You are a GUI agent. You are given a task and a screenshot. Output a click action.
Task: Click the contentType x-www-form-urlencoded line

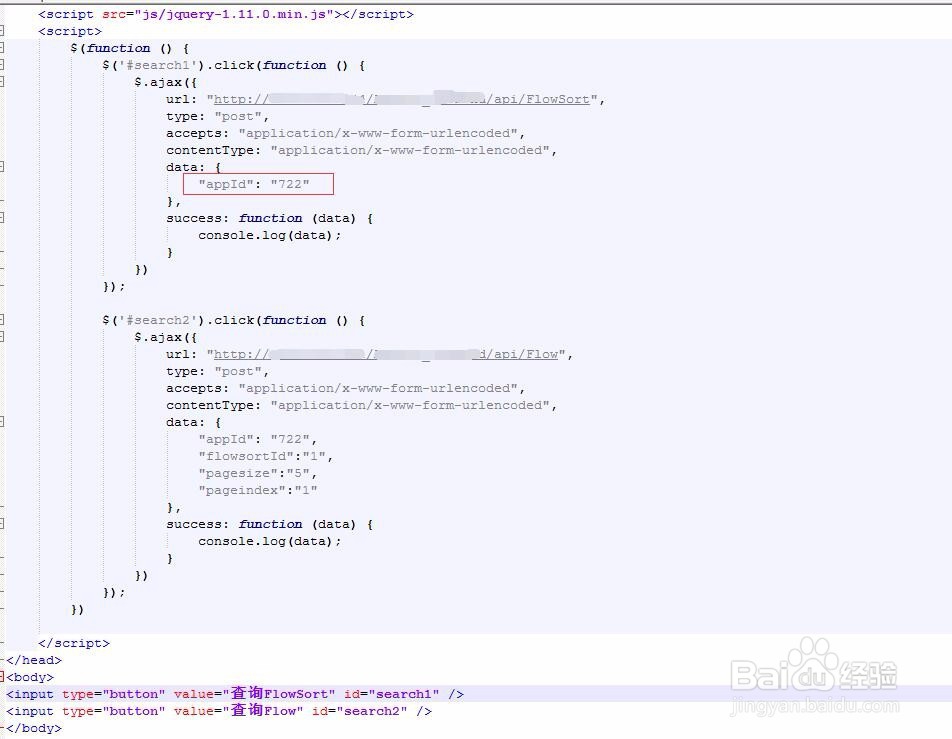[360, 150]
